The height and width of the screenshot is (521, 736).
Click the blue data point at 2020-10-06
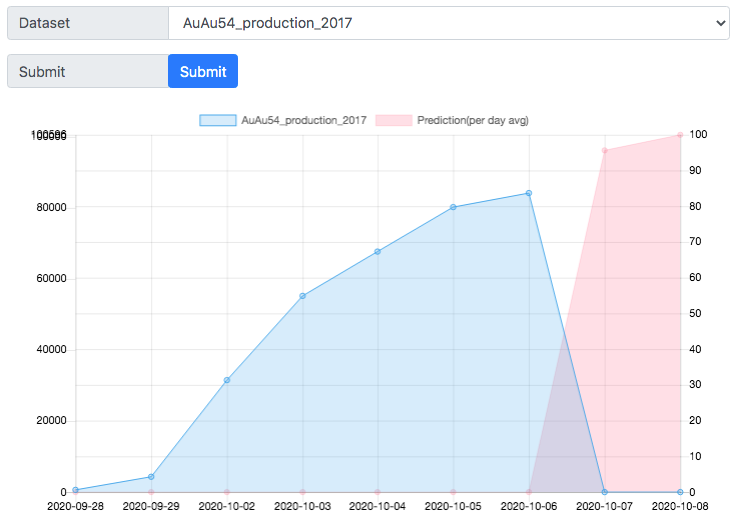pyautogui.click(x=529, y=193)
